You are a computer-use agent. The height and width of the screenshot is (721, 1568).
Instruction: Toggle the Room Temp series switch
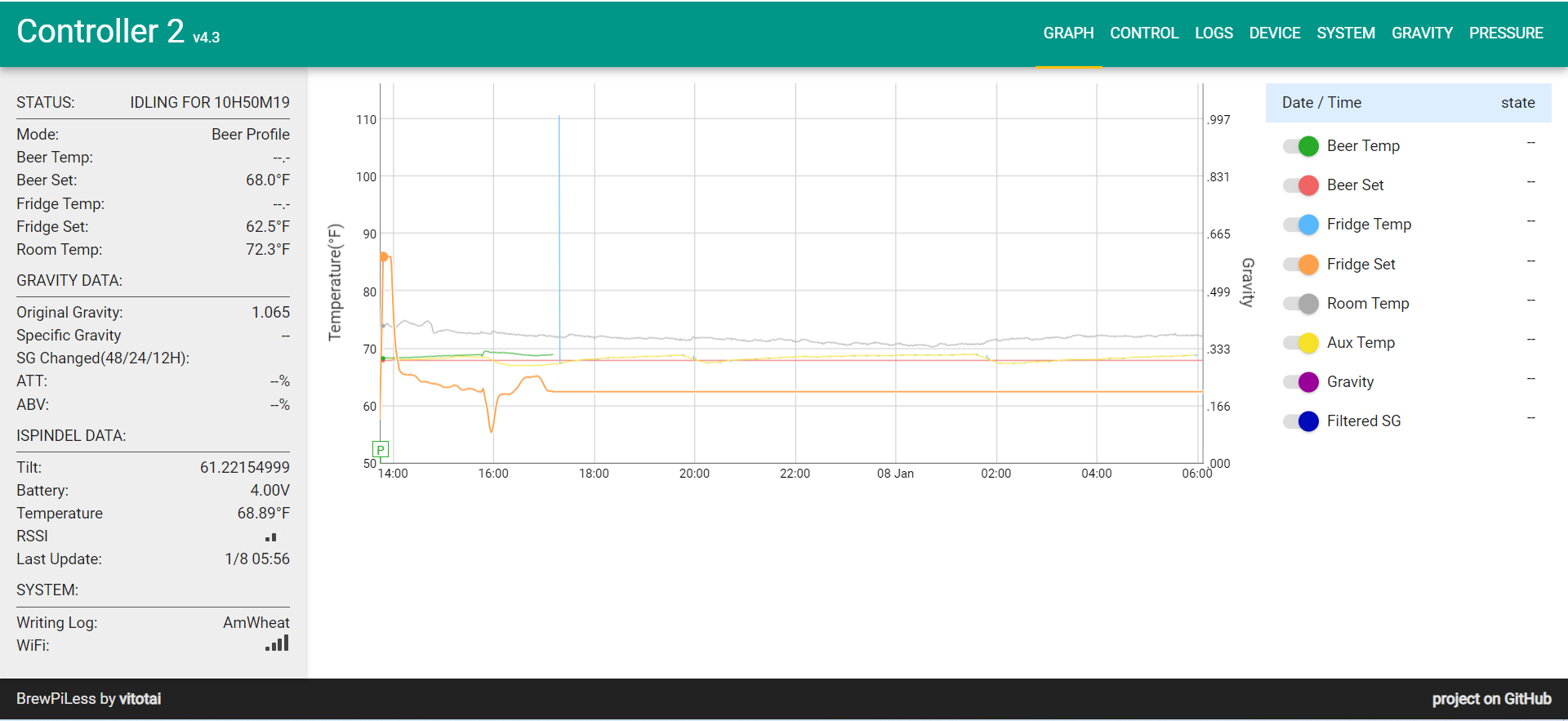[x=1301, y=304]
